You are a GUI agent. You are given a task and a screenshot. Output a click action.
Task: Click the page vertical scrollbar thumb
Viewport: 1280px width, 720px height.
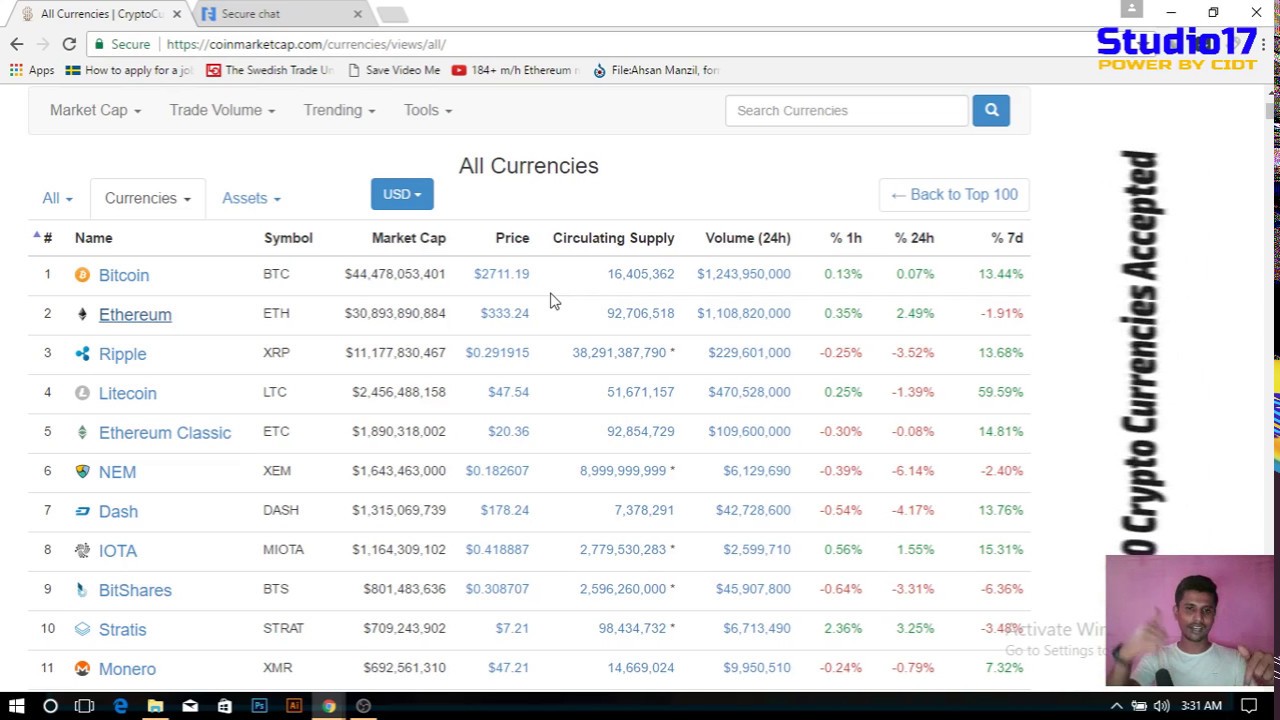1271,111
